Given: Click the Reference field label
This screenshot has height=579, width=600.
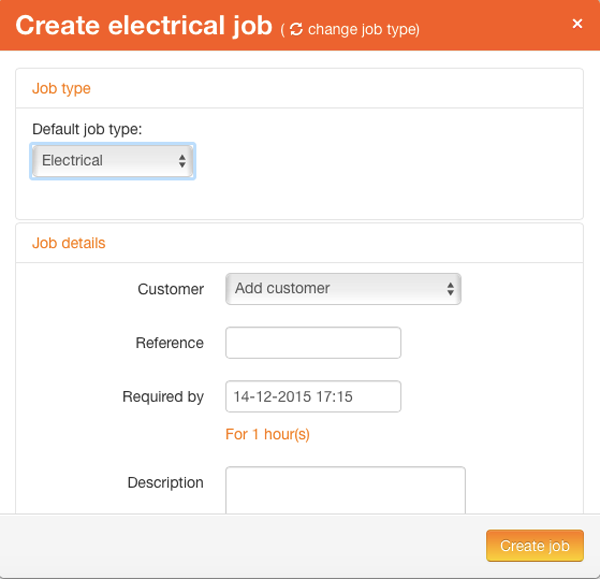Looking at the screenshot, I should point(170,343).
